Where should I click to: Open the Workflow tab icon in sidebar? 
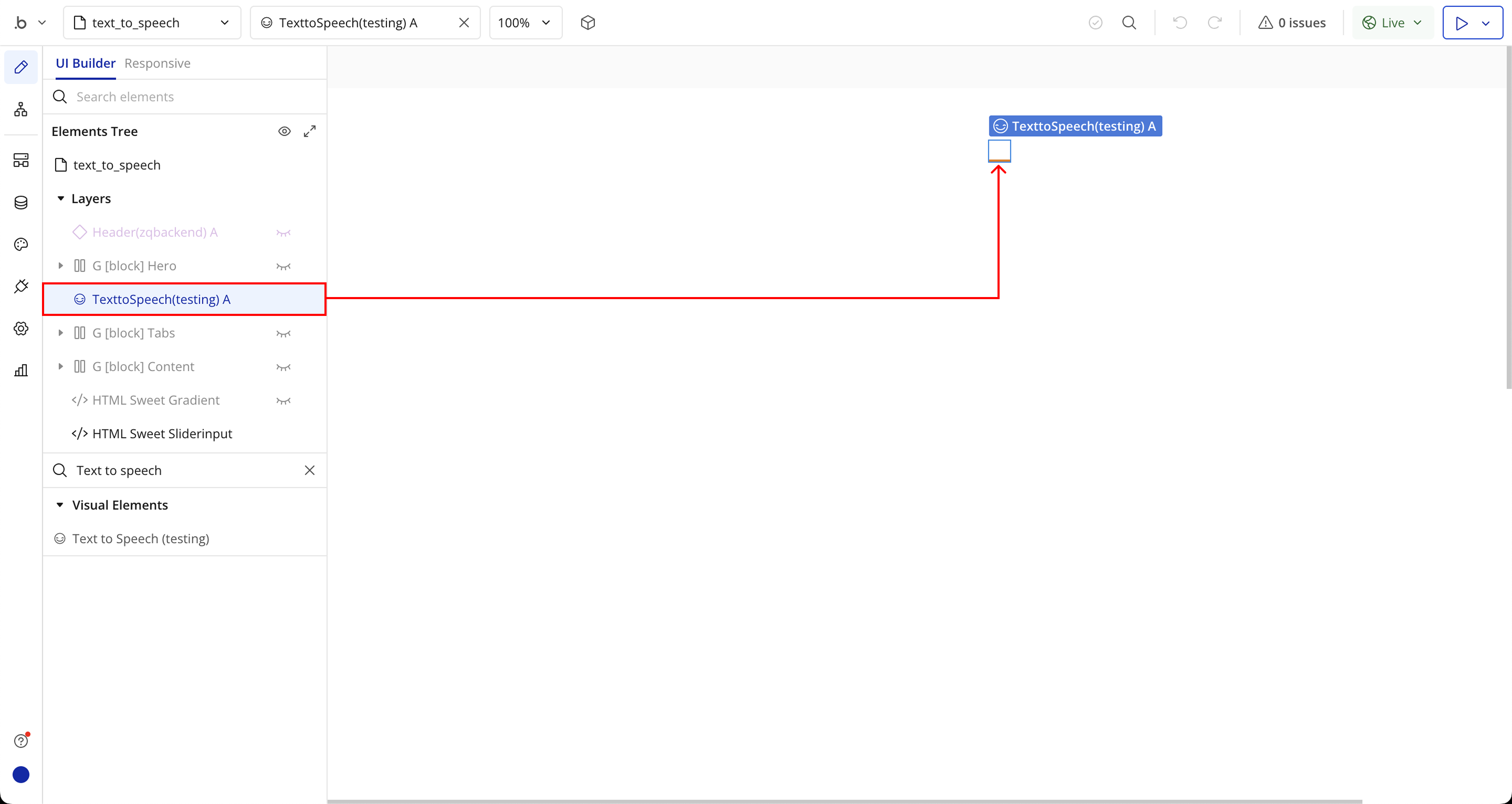21,109
